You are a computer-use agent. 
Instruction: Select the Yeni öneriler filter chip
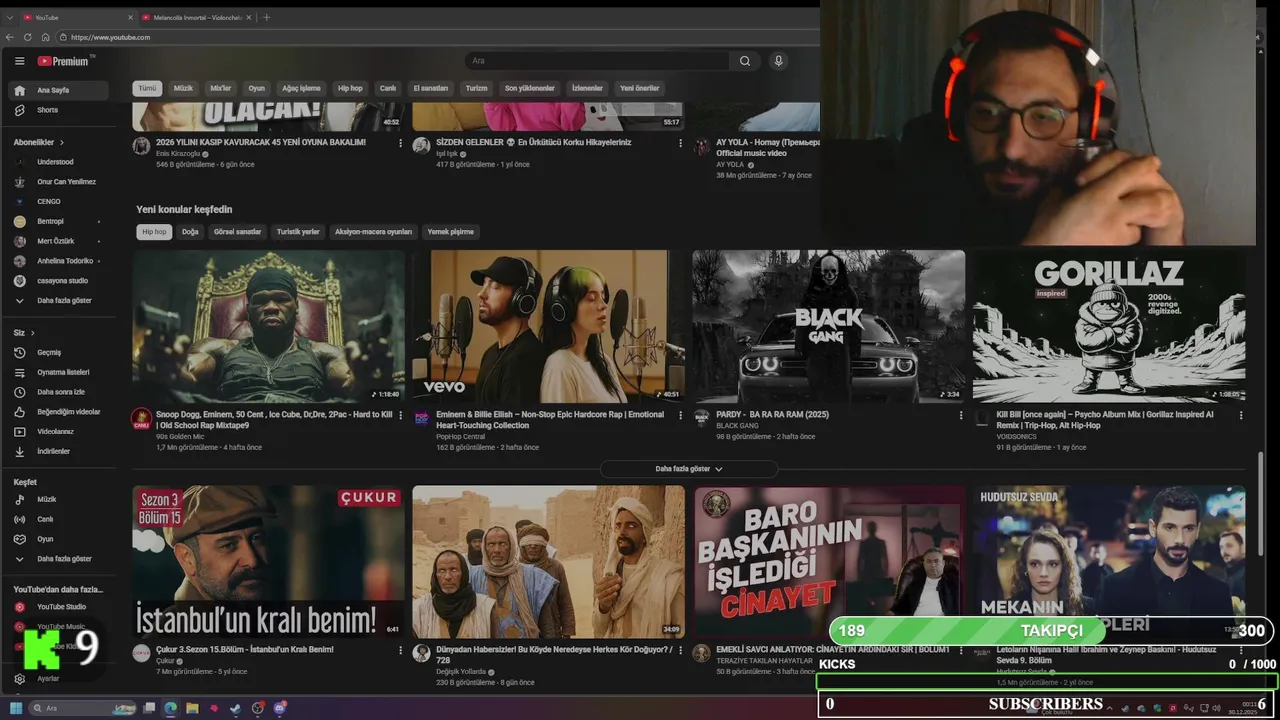click(x=639, y=88)
